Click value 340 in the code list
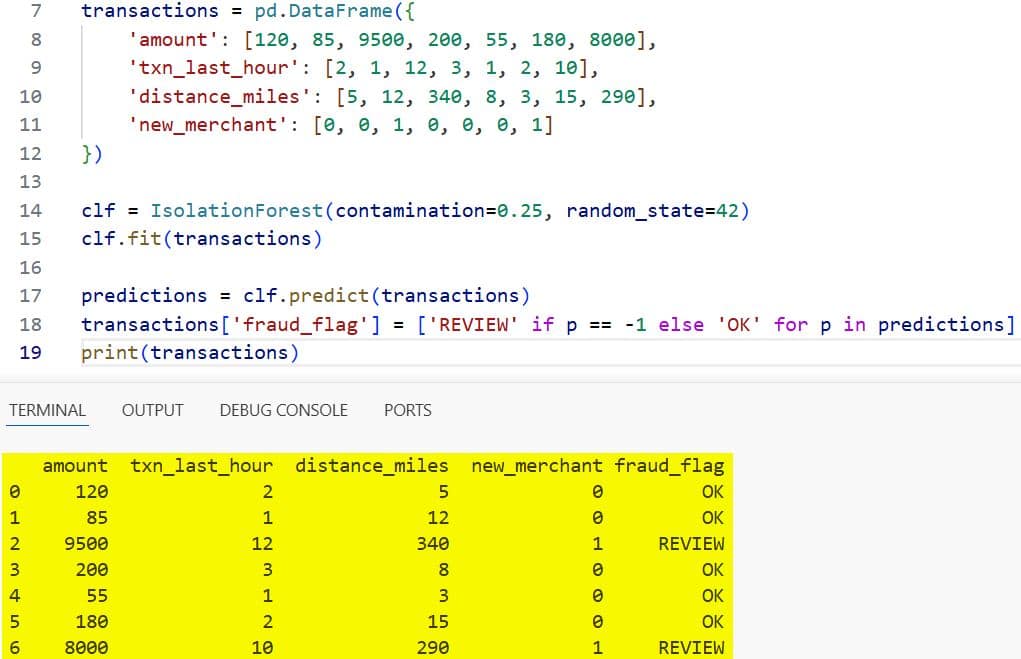The image size is (1021, 659). pyautogui.click(x=445, y=96)
